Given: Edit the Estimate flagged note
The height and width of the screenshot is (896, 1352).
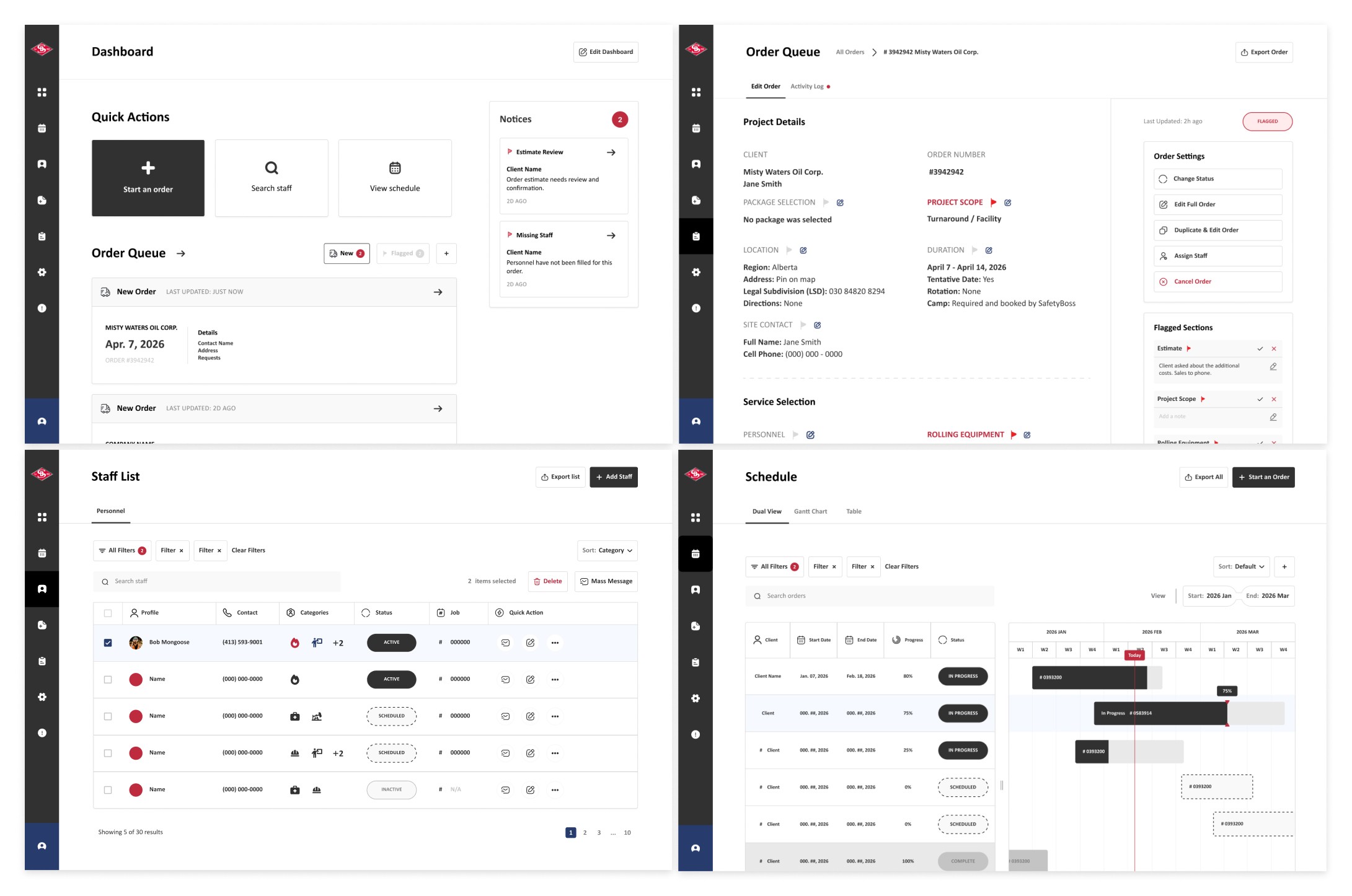Looking at the screenshot, I should pyautogui.click(x=1273, y=367).
